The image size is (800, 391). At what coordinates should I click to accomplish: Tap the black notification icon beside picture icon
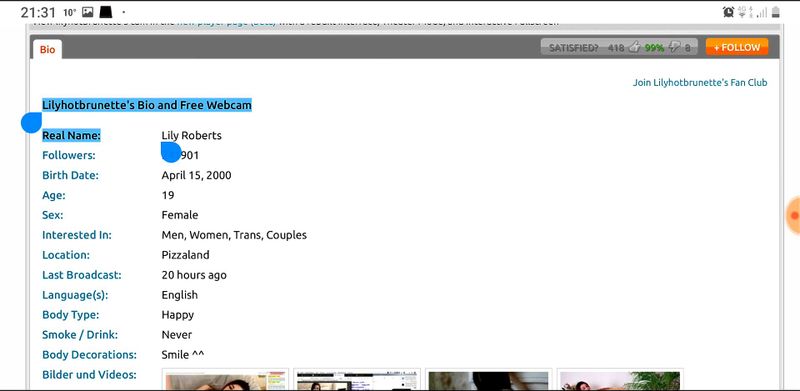(106, 12)
